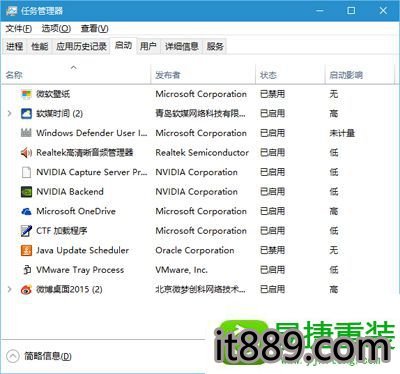Image resolution: width=400 pixels, height=374 pixels.
Task: Click the Realtek speaker icon
Action: [26, 153]
